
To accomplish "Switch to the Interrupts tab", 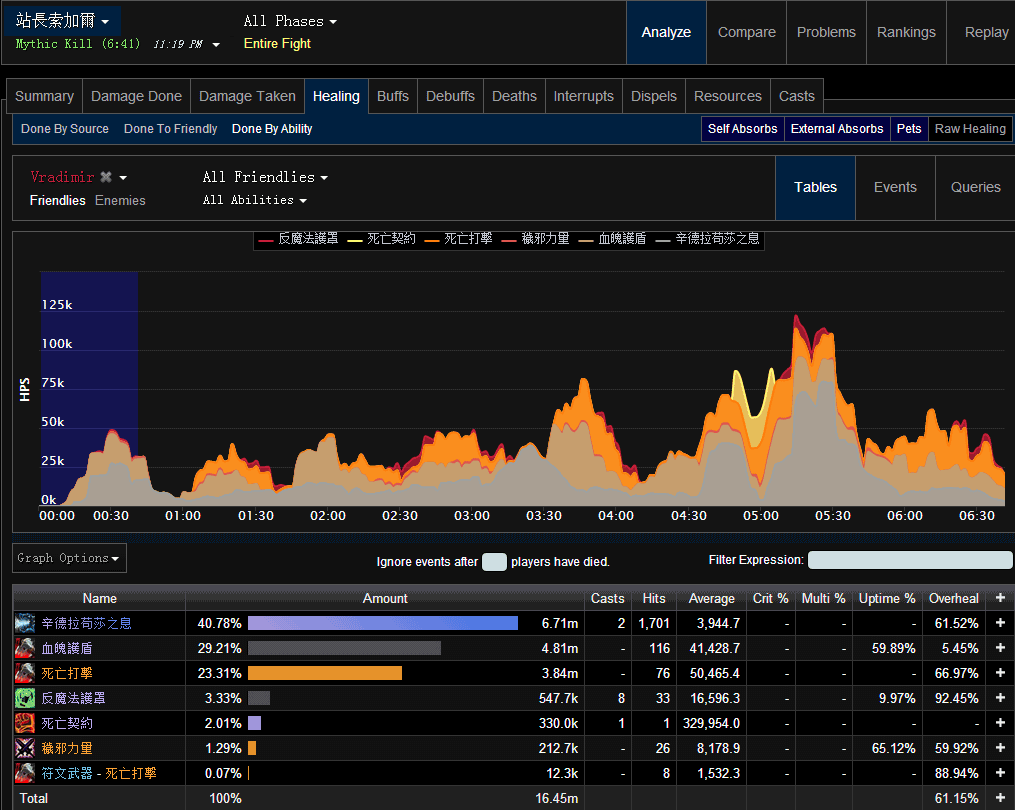I will point(584,96).
